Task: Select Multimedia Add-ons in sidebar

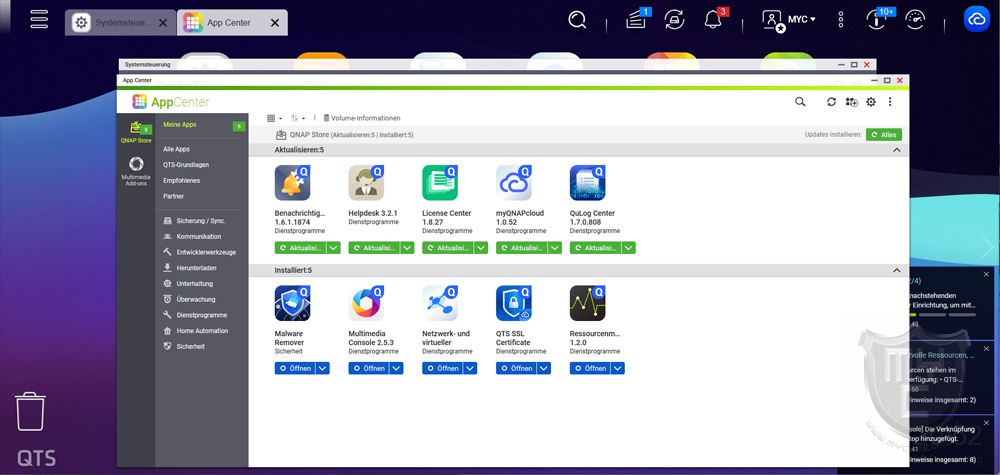Action: (136, 172)
